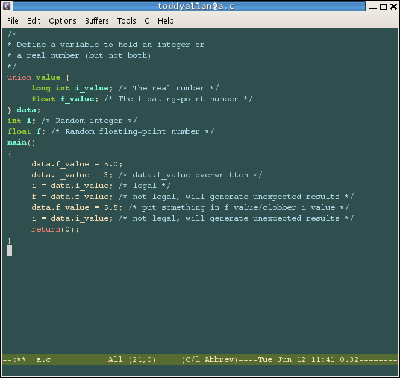Image resolution: width=400 pixels, height=378 pixels.
Task: Open the Options menu
Action: click(62, 21)
